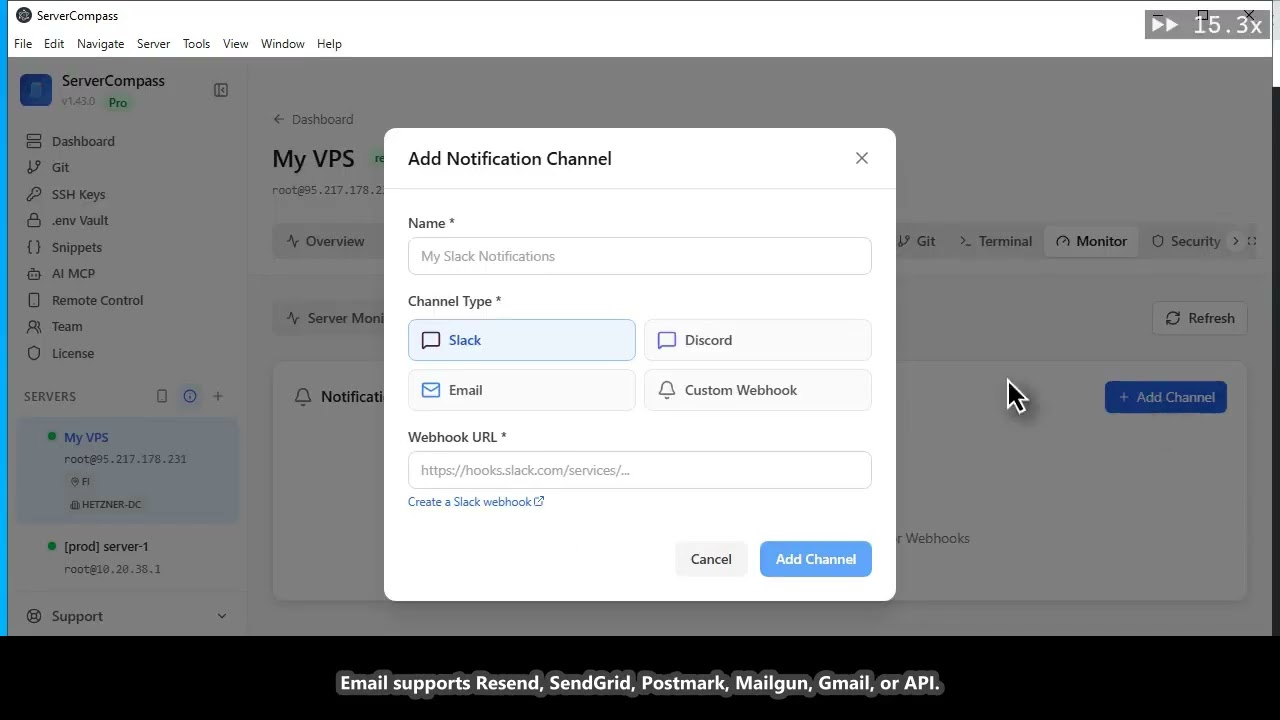Select Discord channel type
1280x720 pixels.
click(758, 340)
